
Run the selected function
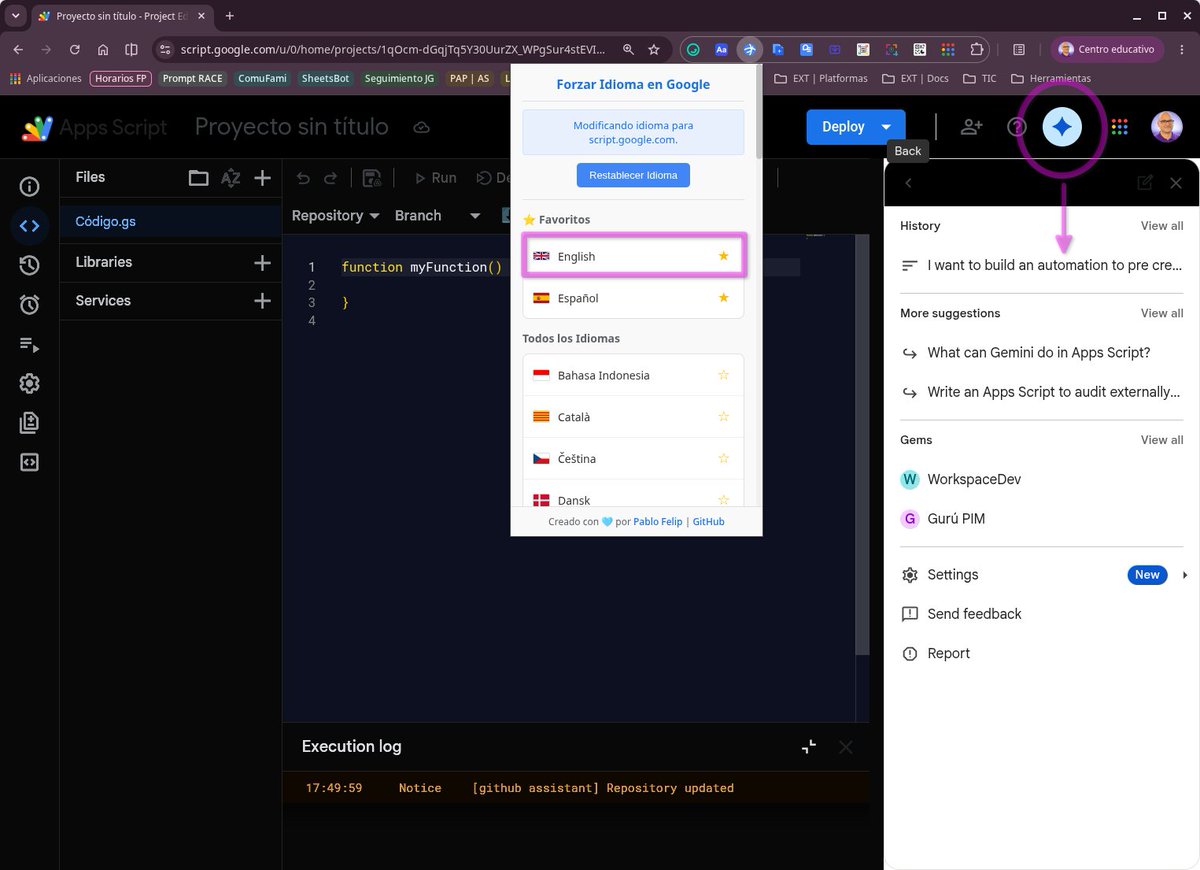tap(435, 178)
